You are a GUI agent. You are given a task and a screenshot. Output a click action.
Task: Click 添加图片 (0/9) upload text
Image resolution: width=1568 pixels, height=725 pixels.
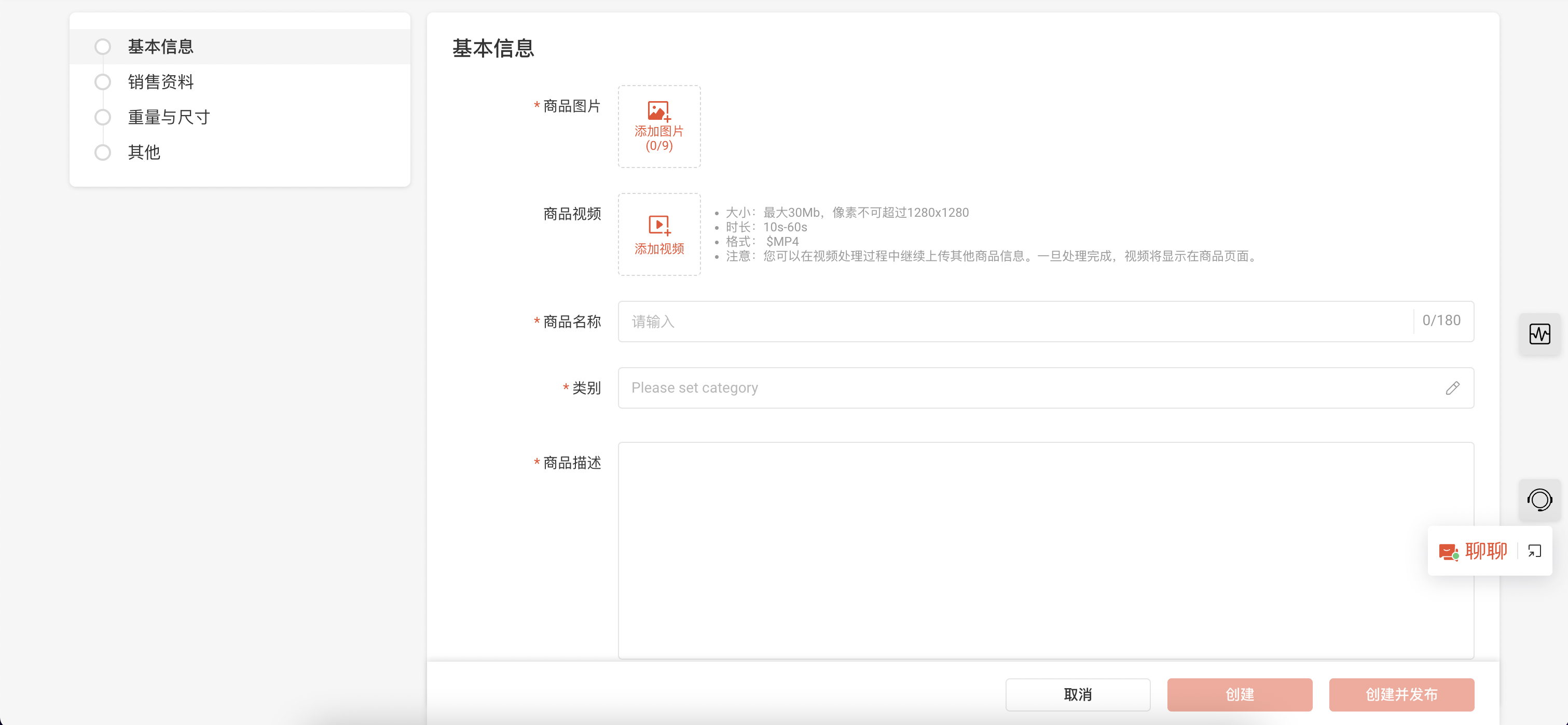(x=659, y=138)
